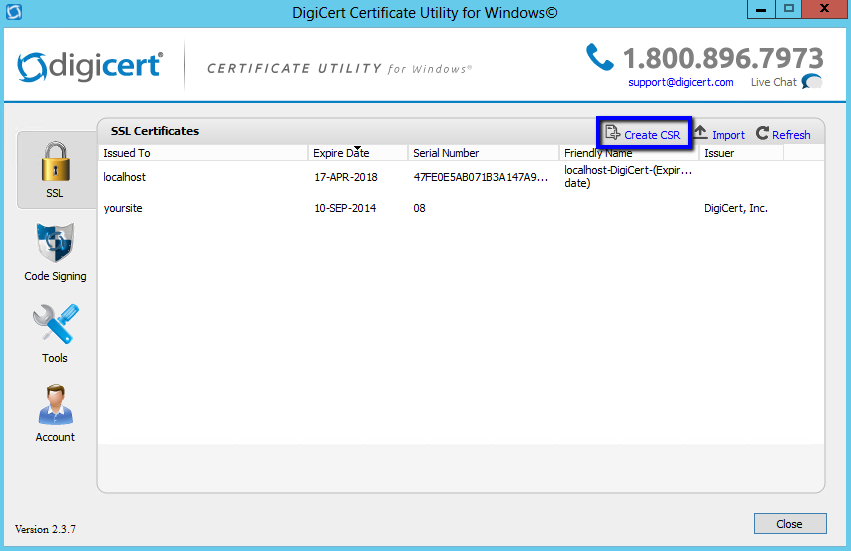Import a certificate with the Import button

tap(720, 134)
